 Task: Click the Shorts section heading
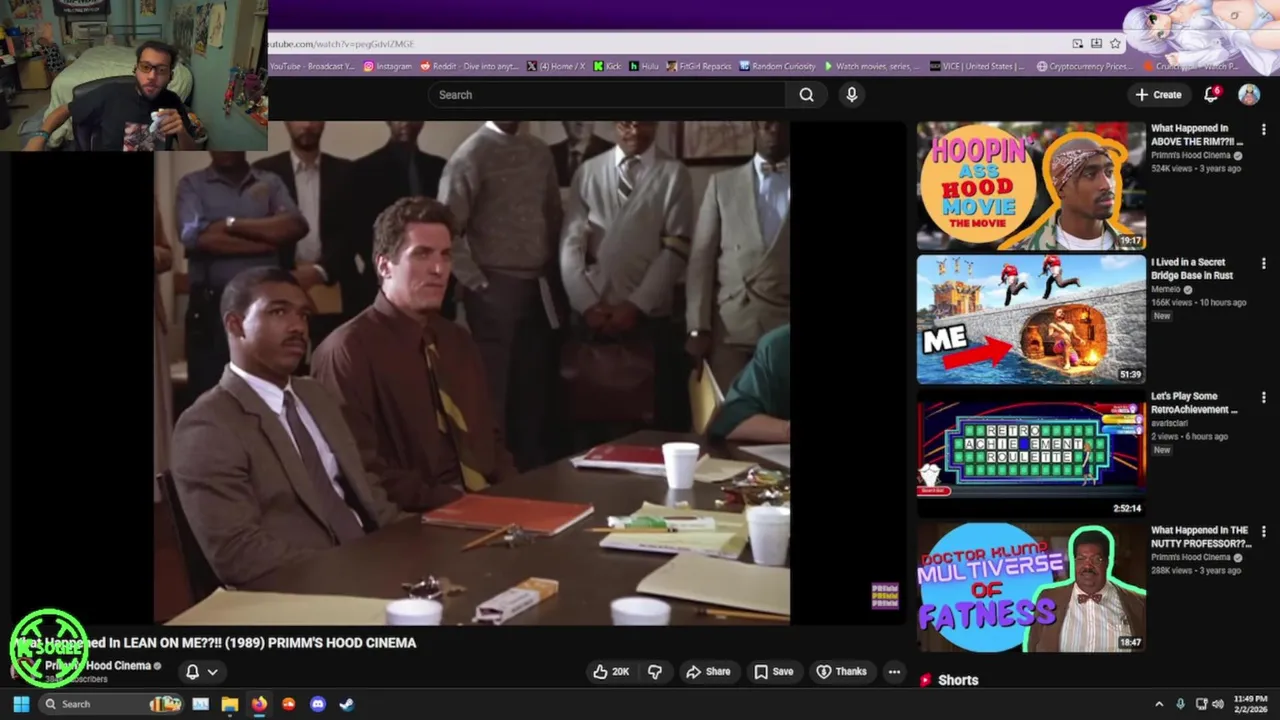[958, 680]
